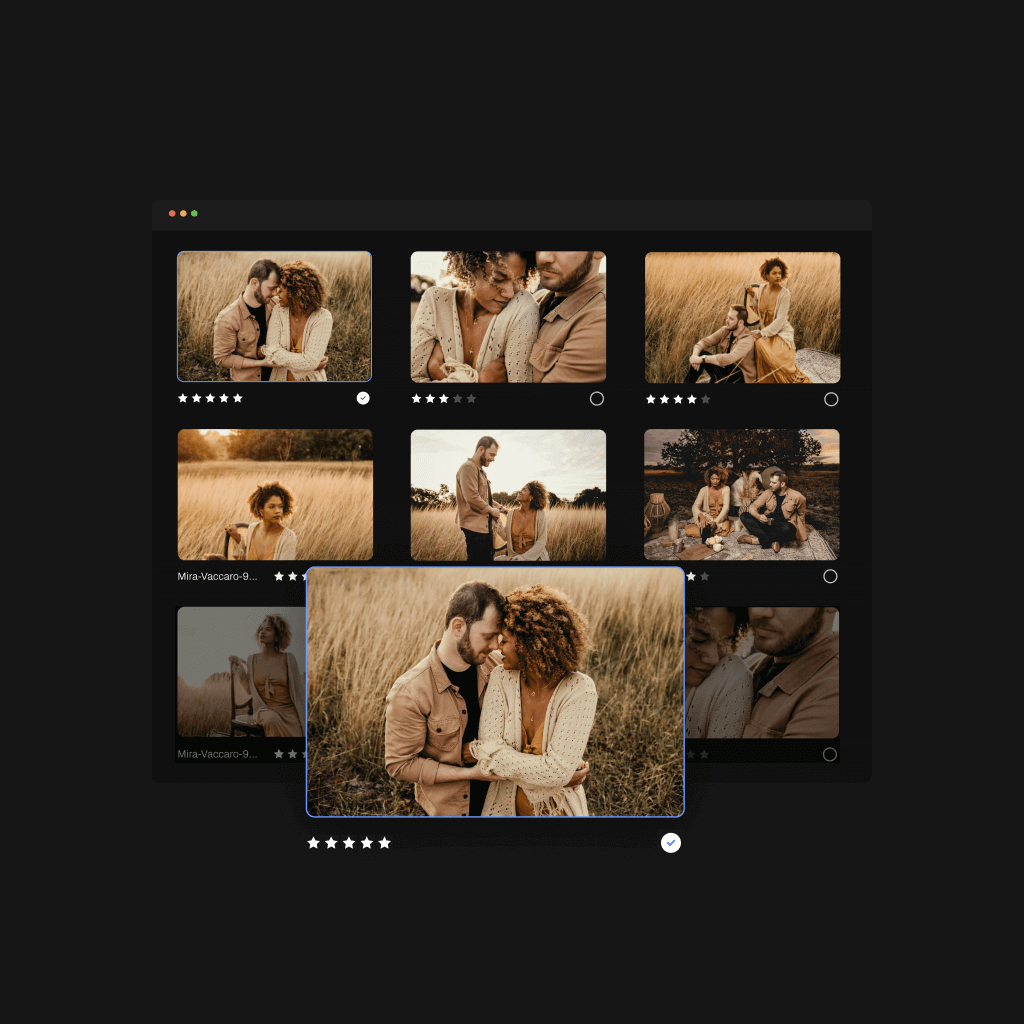Screen dimensions: 1024x1024
Task: Mark the seated couple photo with its selection circle
Action: [831, 398]
